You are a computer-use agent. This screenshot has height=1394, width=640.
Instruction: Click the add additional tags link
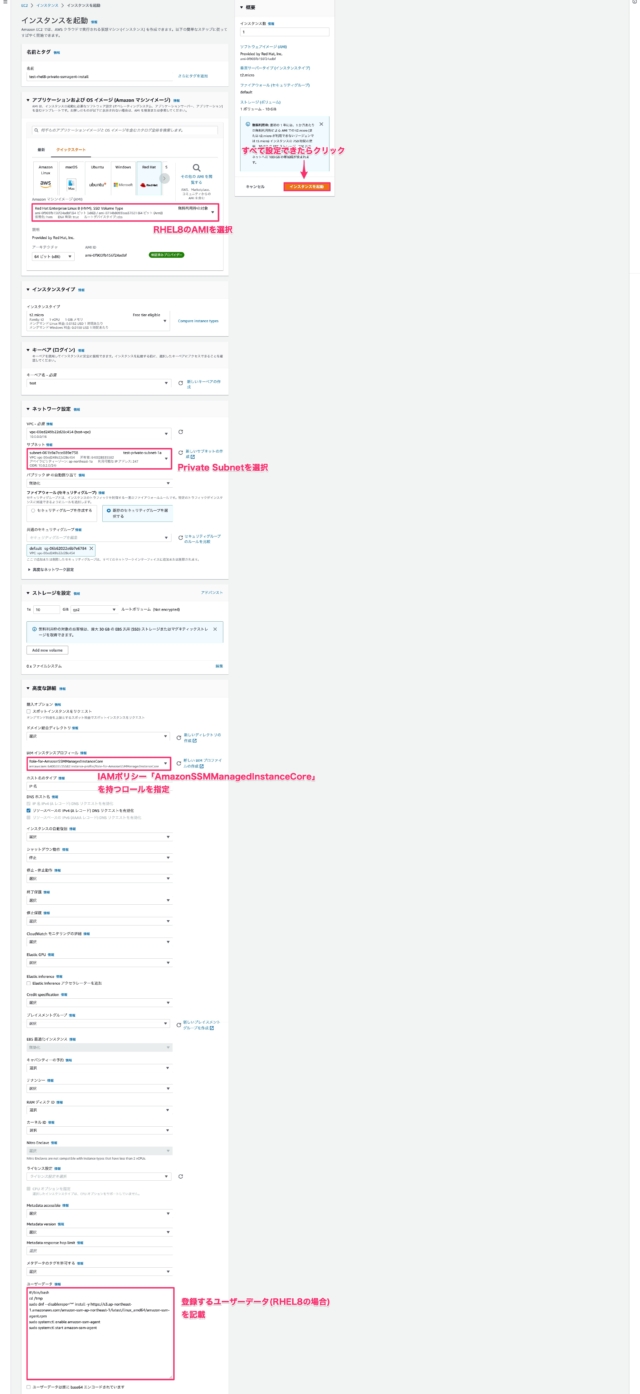[x=193, y=75]
